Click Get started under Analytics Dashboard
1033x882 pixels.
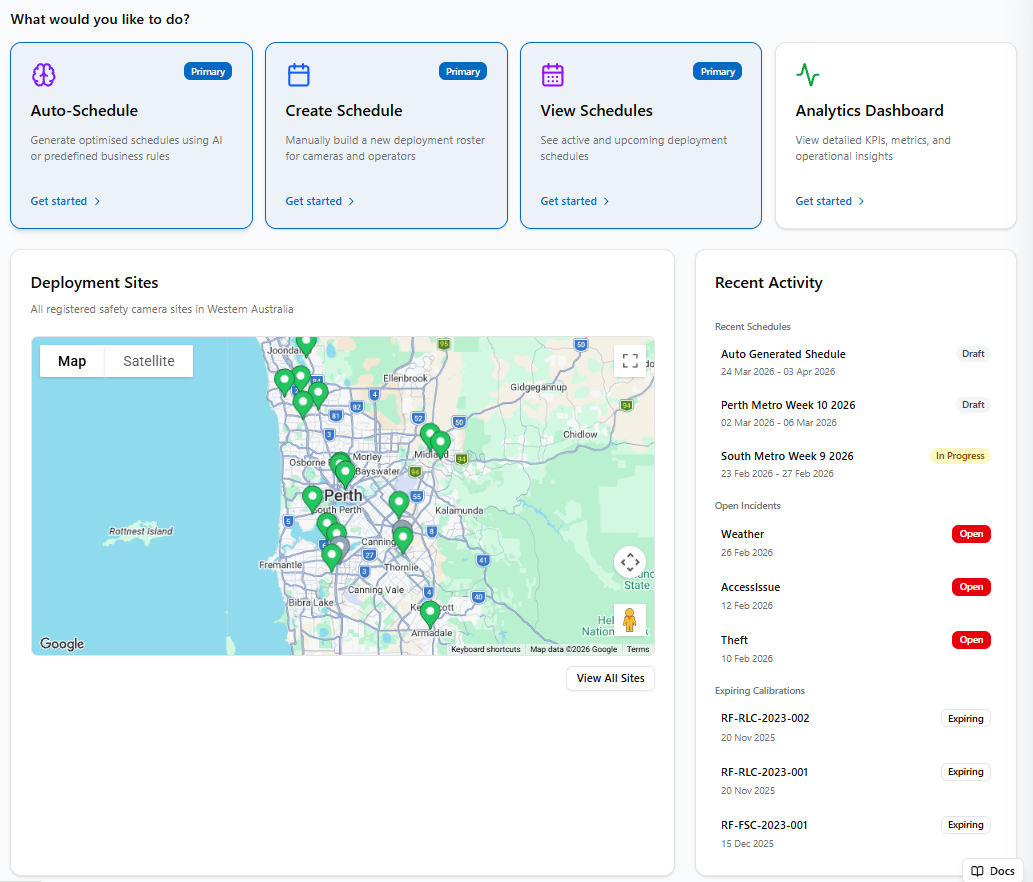(830, 201)
